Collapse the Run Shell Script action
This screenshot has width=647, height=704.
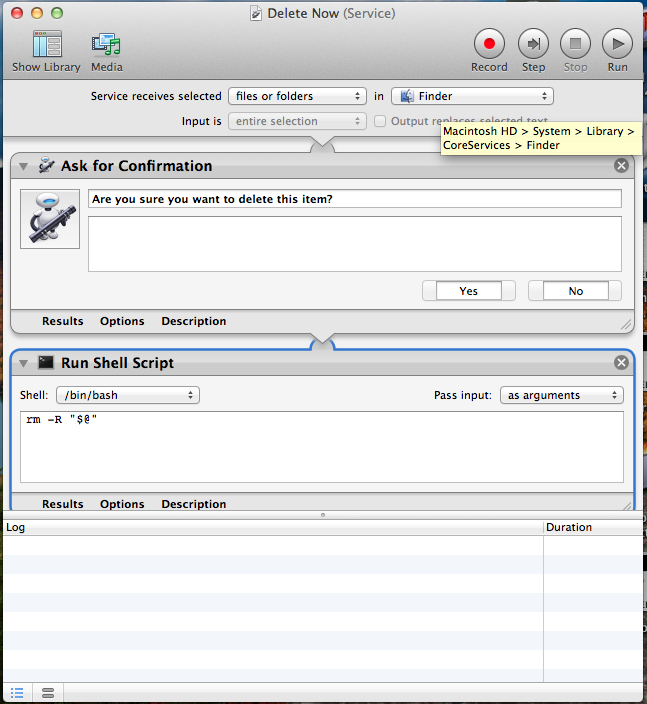click(x=23, y=363)
